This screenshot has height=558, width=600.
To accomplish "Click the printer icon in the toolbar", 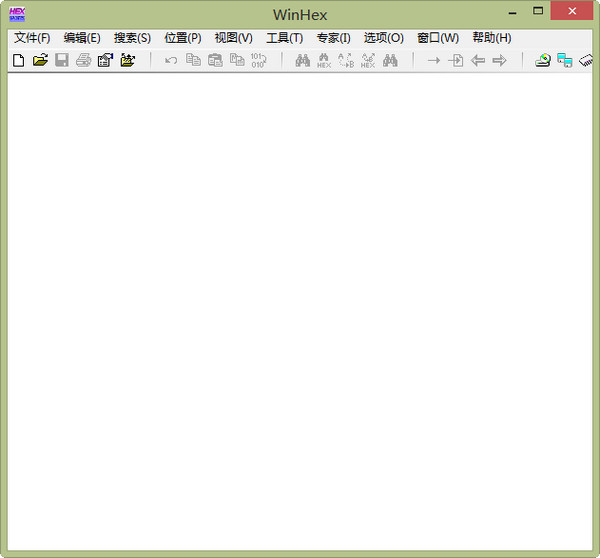I will pos(83,60).
